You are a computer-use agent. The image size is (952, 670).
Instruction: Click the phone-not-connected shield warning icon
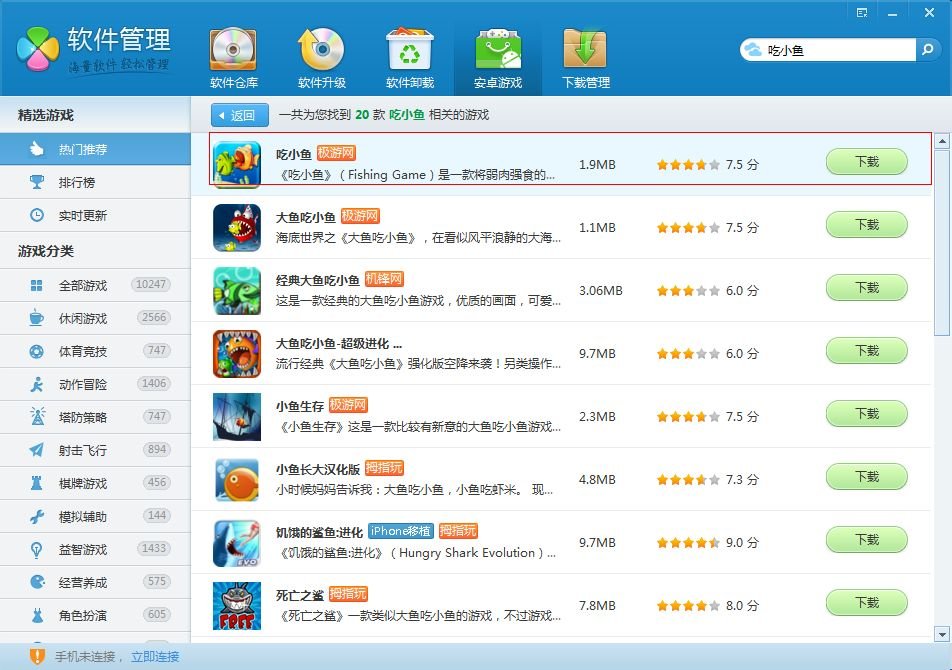(x=37, y=656)
